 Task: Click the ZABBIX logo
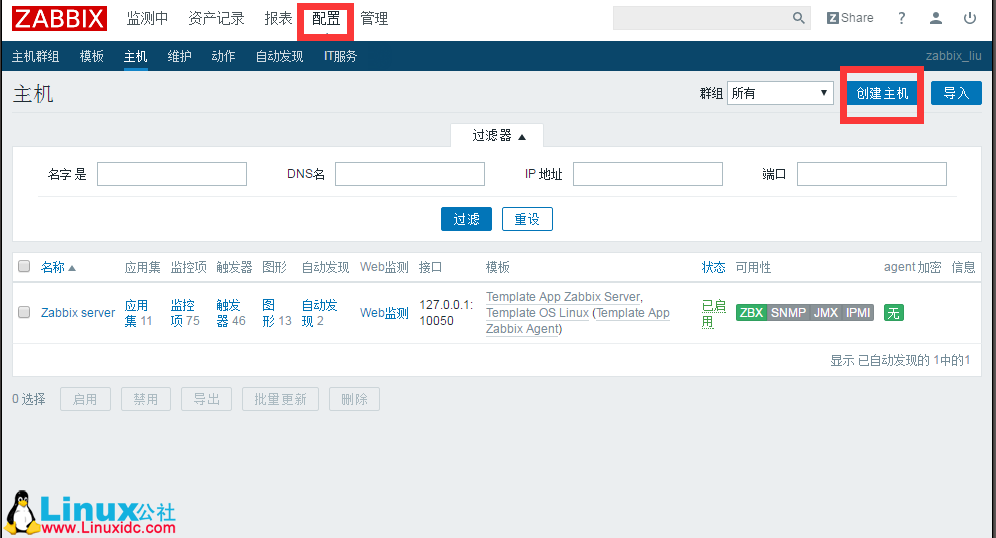point(59,18)
